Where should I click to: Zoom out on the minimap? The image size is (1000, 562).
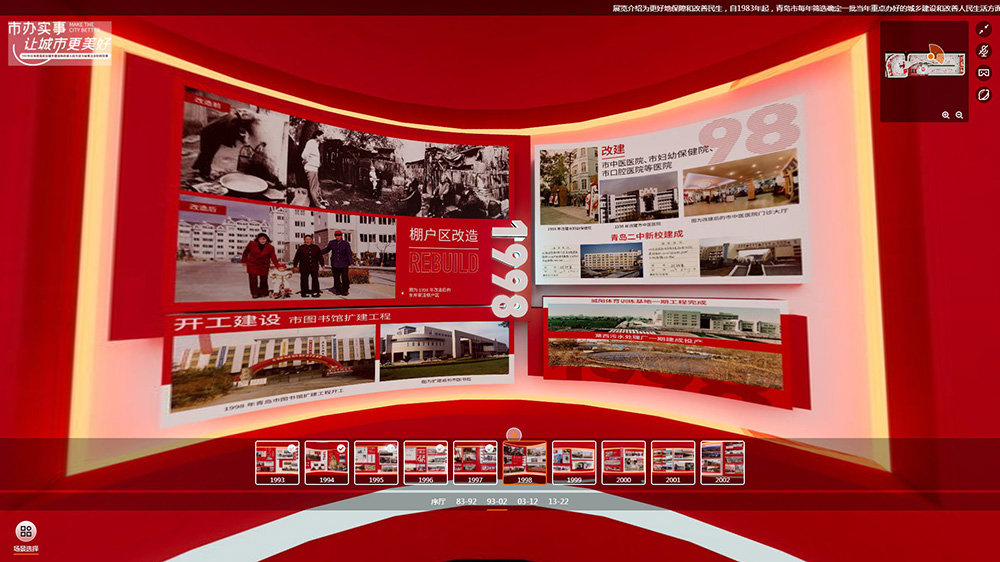[960, 115]
